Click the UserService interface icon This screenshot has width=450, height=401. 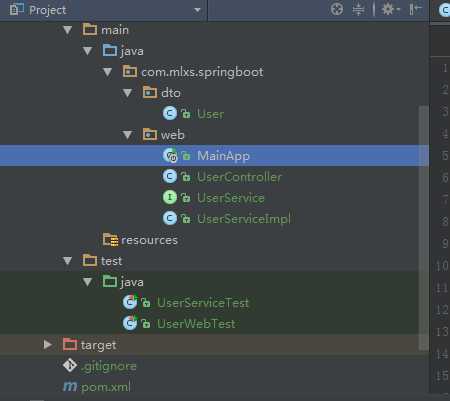pos(169,197)
